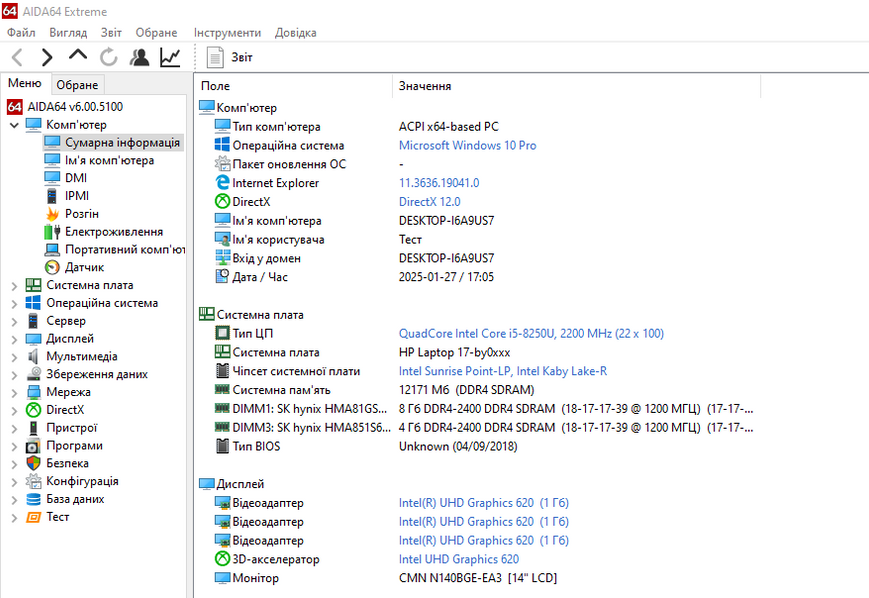
Task: Open the Довідка menu
Action: (x=295, y=33)
